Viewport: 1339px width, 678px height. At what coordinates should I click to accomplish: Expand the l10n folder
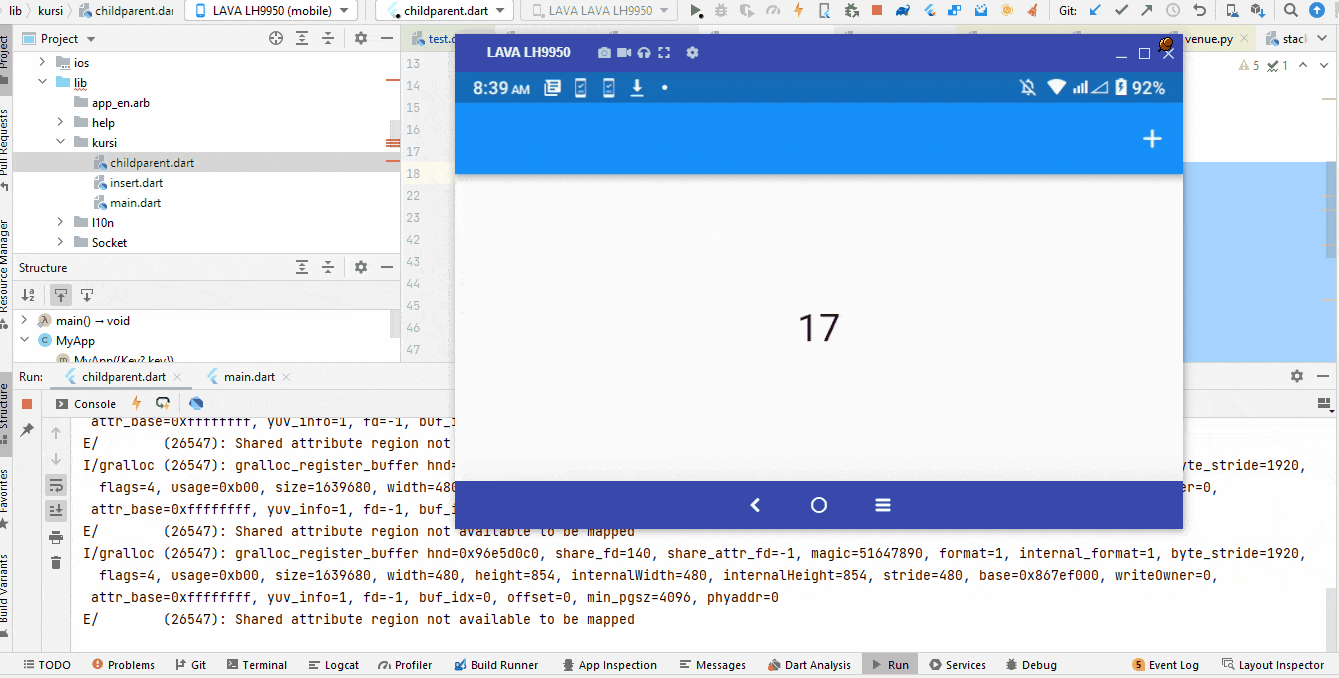[60, 222]
